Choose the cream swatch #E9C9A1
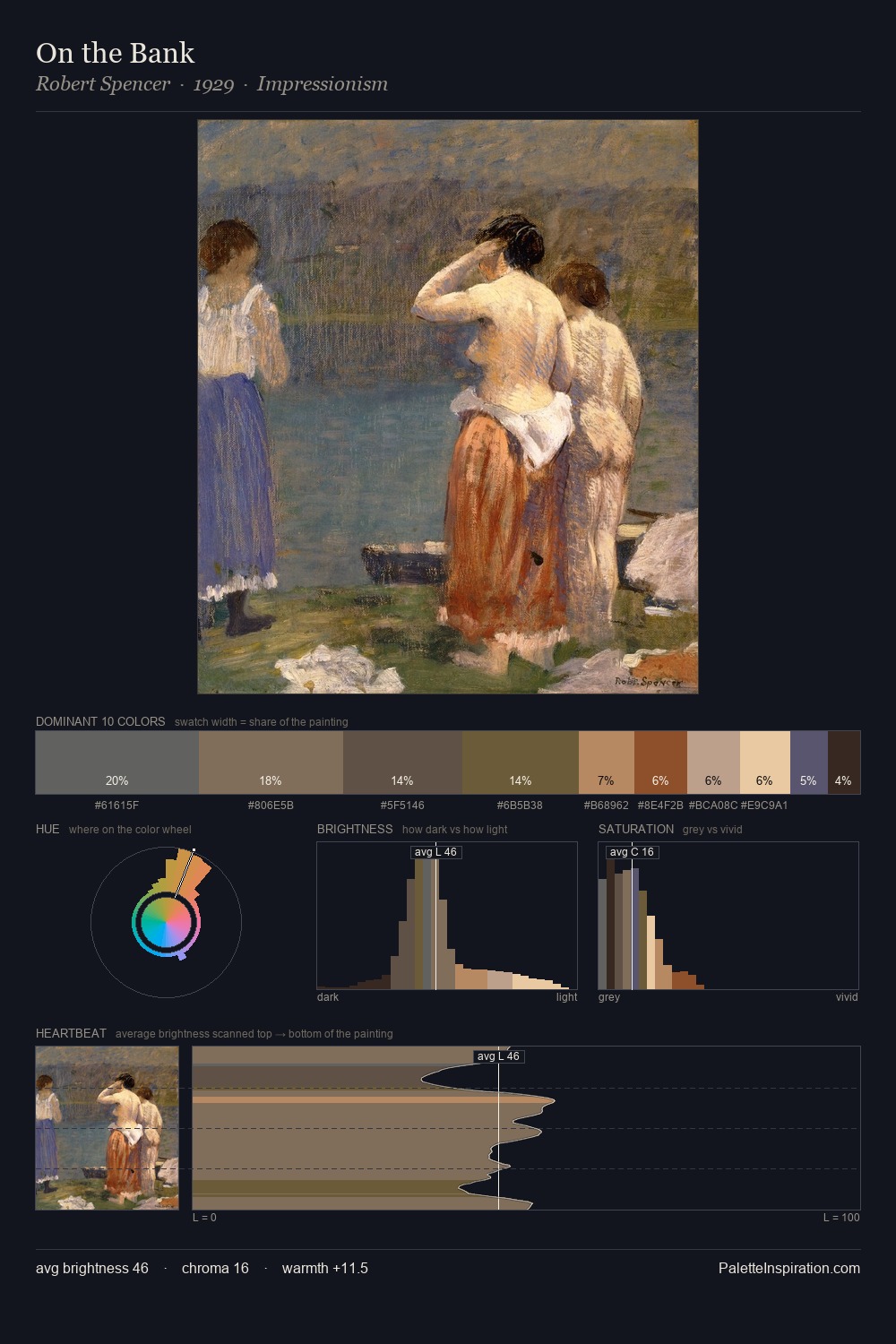The width and height of the screenshot is (896, 1344). pyautogui.click(x=765, y=762)
